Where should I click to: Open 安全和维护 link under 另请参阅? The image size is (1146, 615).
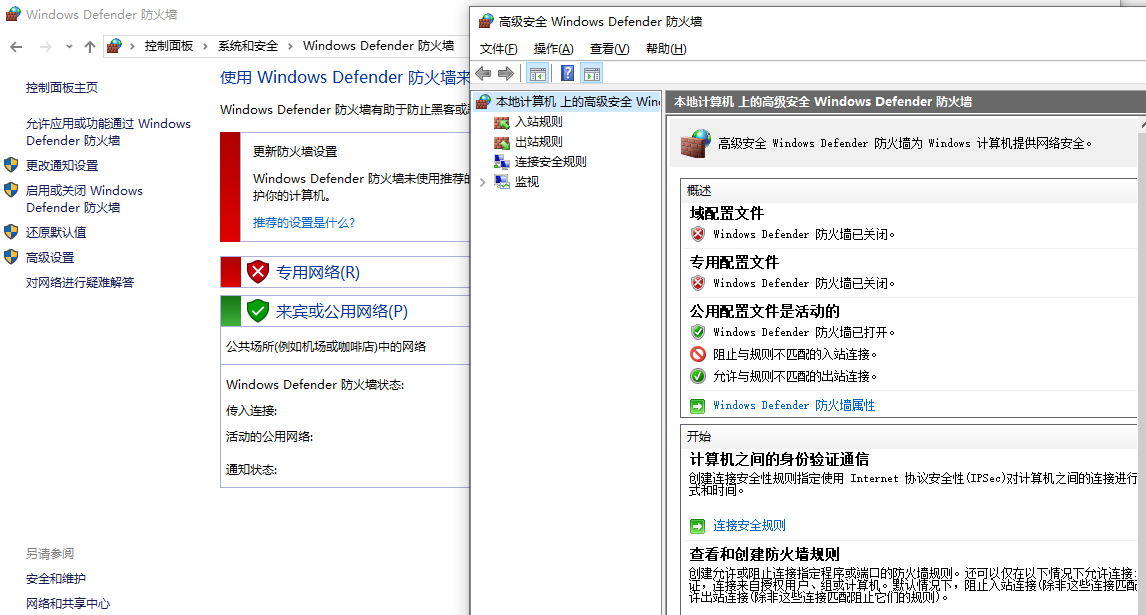pos(56,578)
